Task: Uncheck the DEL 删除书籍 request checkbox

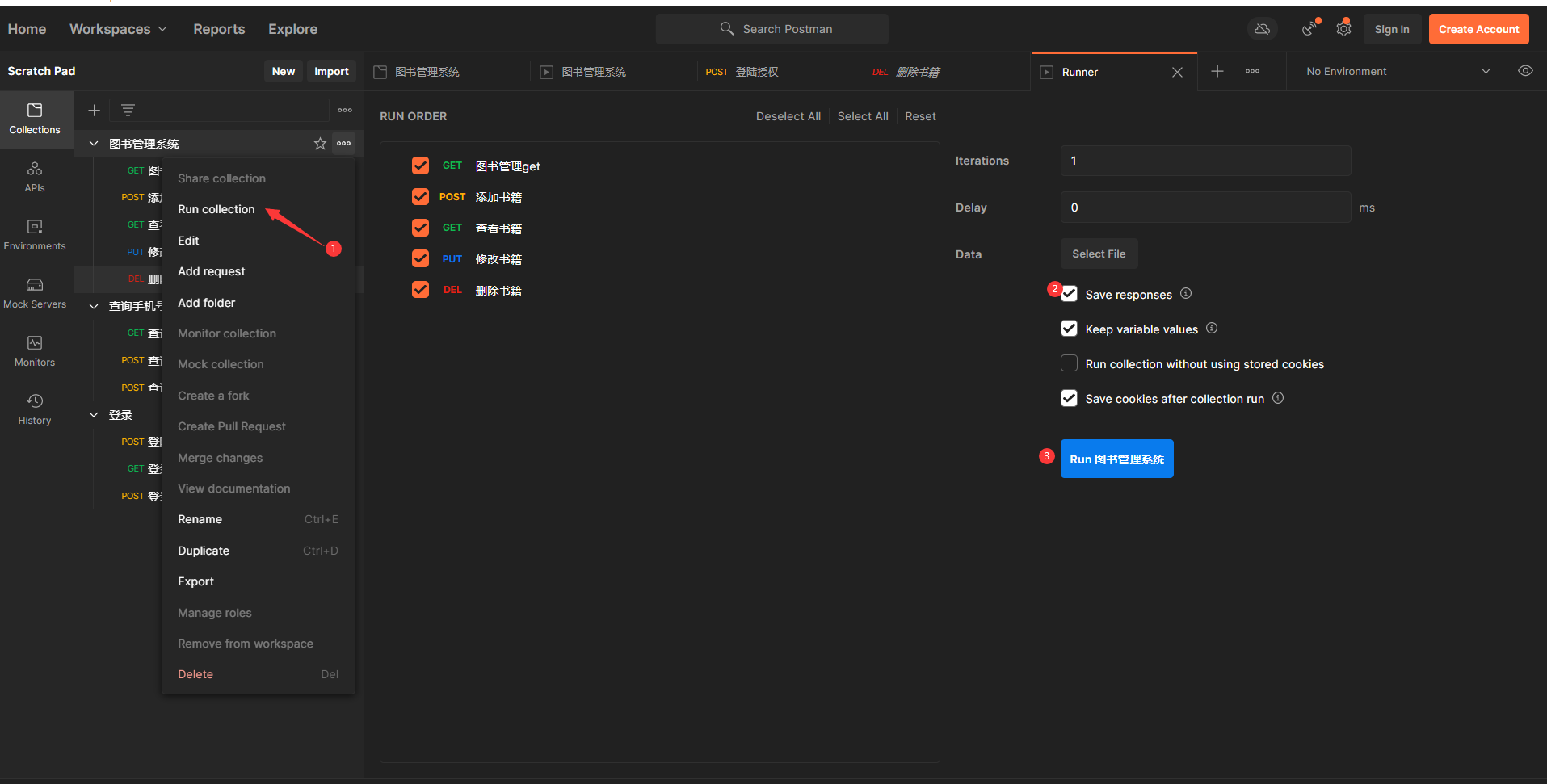Action: (x=420, y=289)
